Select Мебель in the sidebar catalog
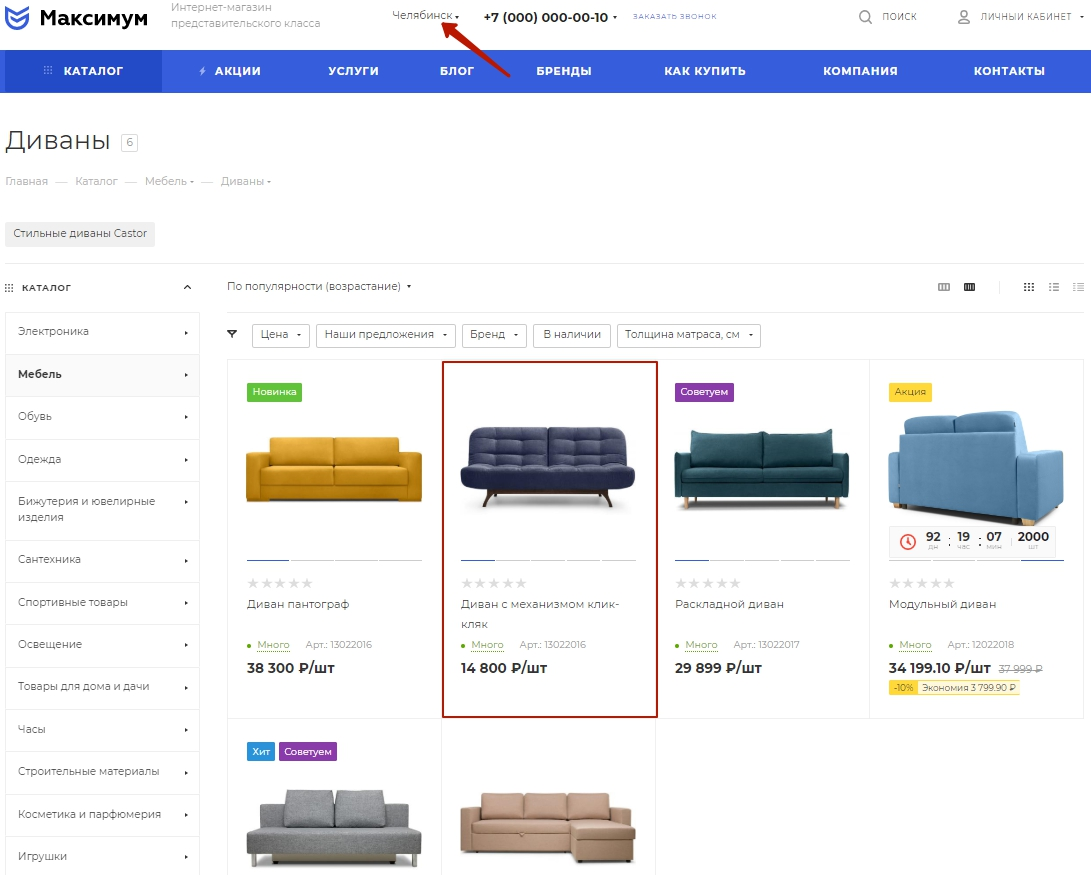1091x875 pixels. tap(102, 375)
